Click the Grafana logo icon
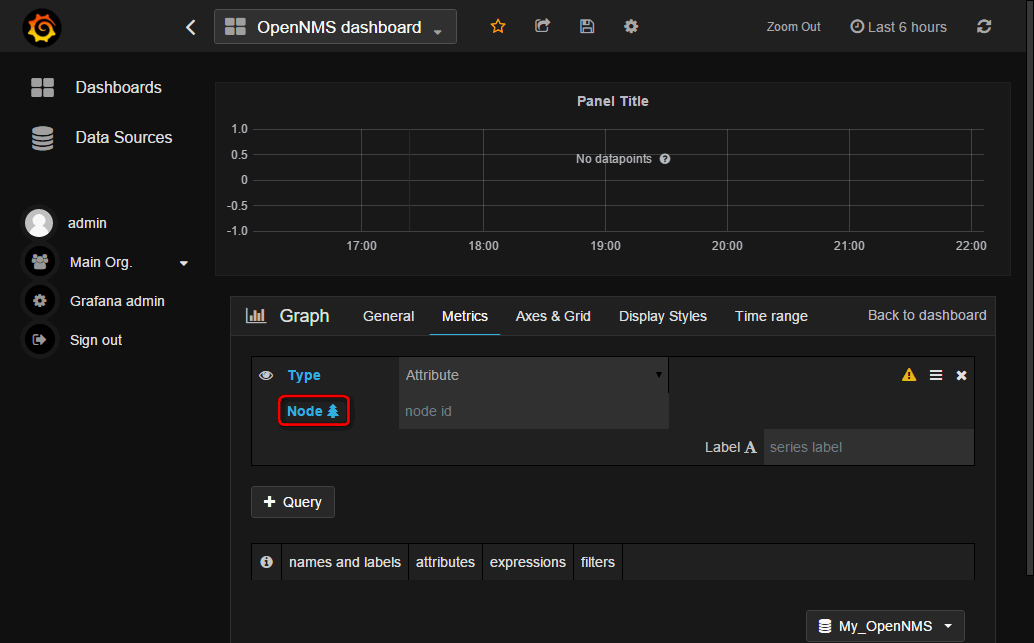 click(x=42, y=28)
